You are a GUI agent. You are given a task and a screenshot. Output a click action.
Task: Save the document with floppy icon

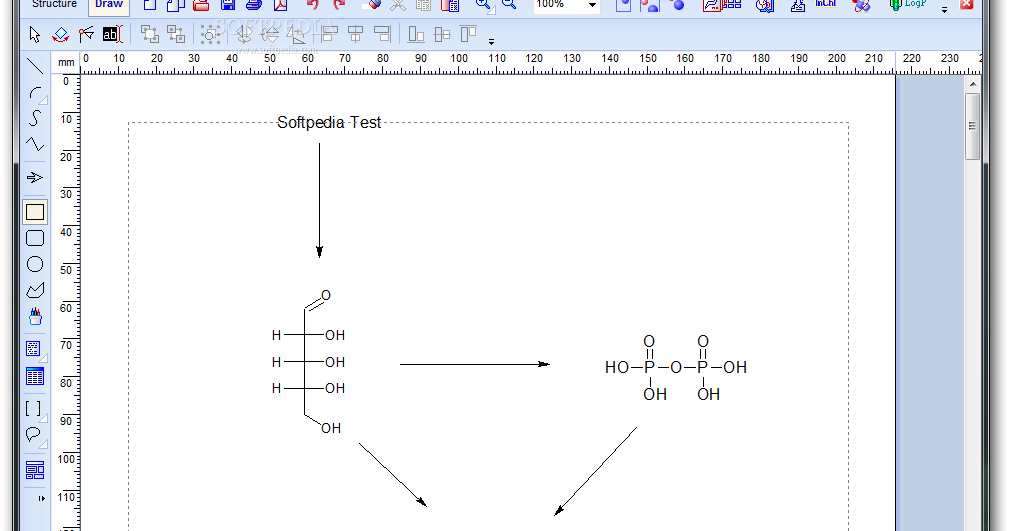227,5
